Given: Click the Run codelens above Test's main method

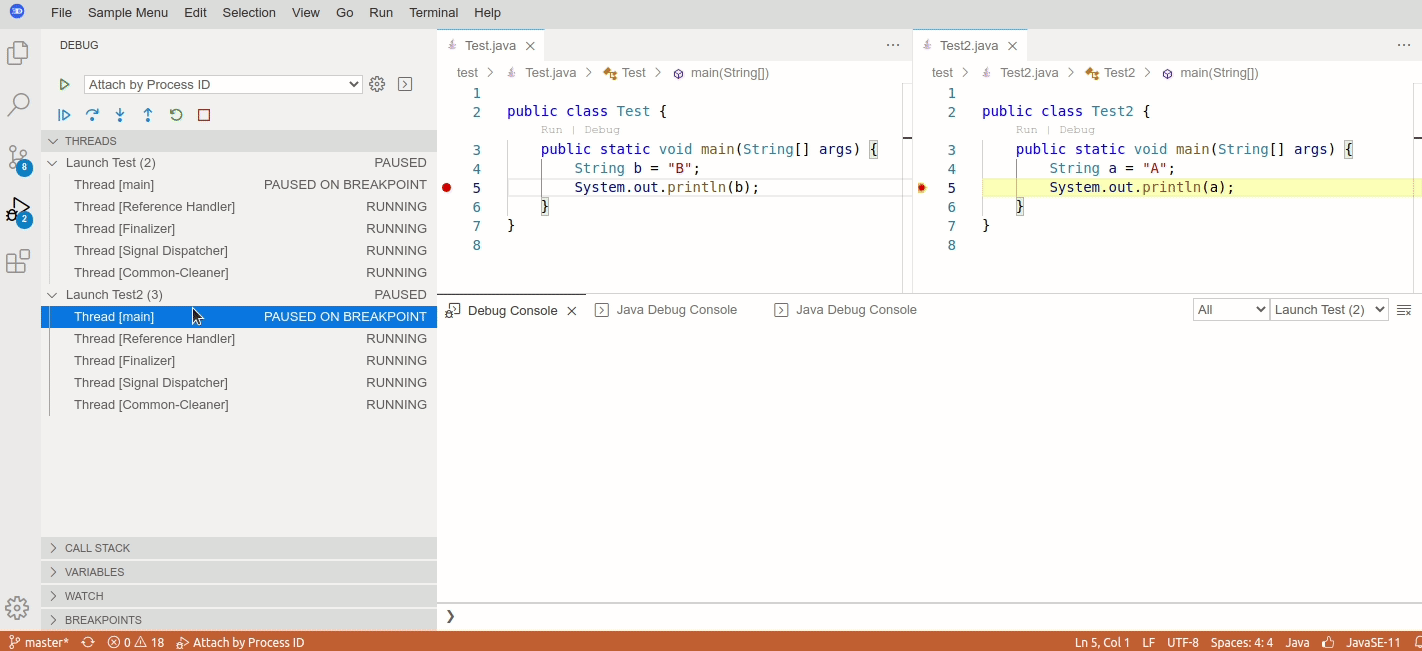Looking at the screenshot, I should [551, 129].
